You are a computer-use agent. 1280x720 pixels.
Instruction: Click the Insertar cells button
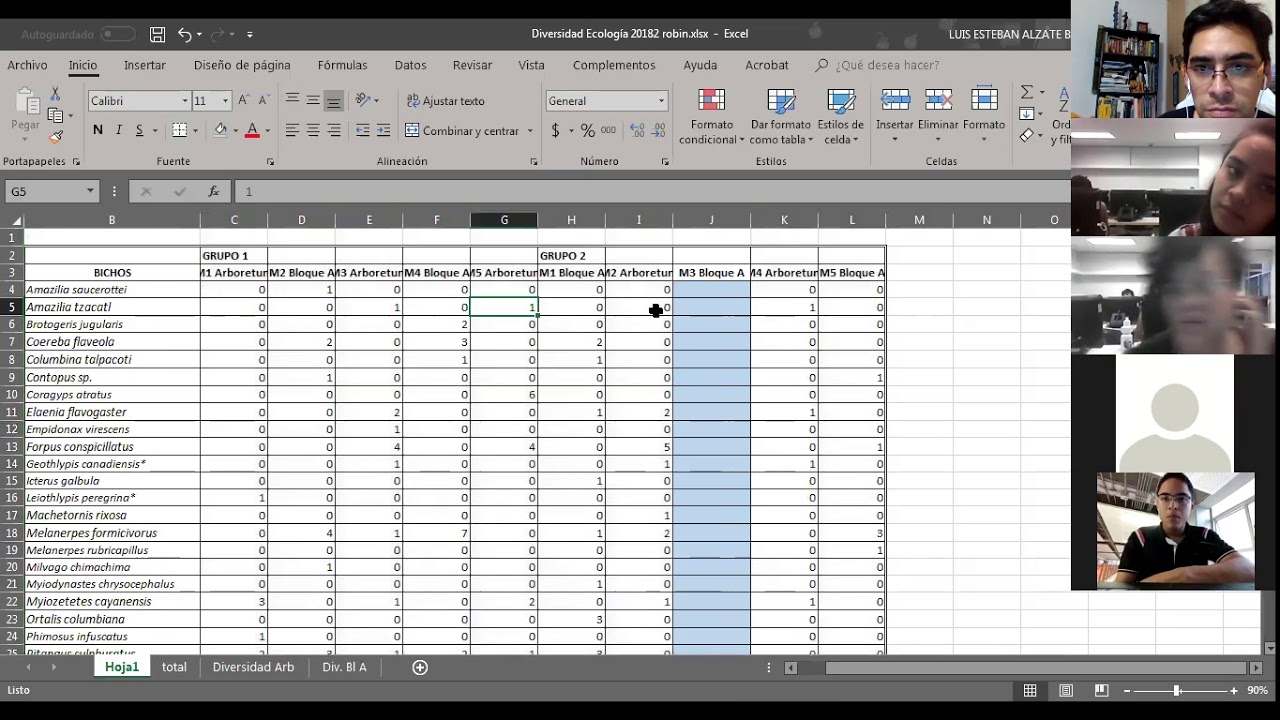coord(895,117)
